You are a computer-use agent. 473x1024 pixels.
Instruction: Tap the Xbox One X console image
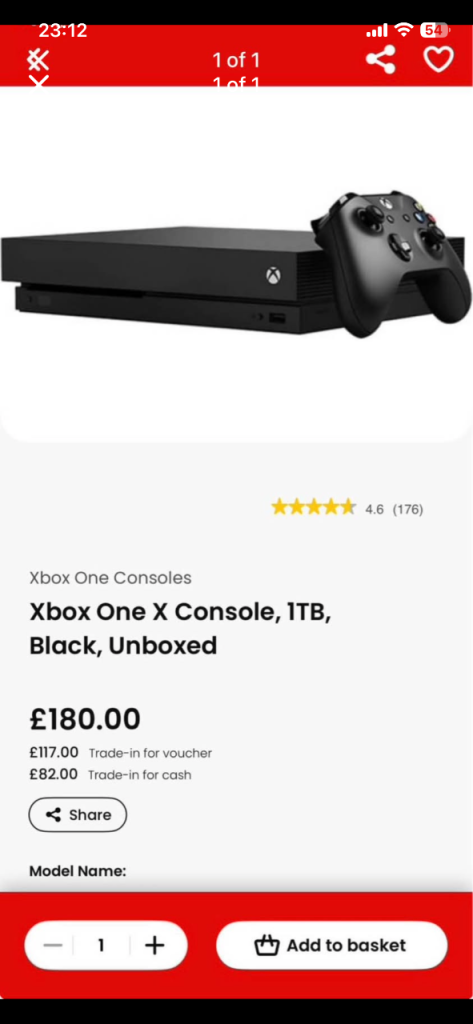tap(236, 264)
